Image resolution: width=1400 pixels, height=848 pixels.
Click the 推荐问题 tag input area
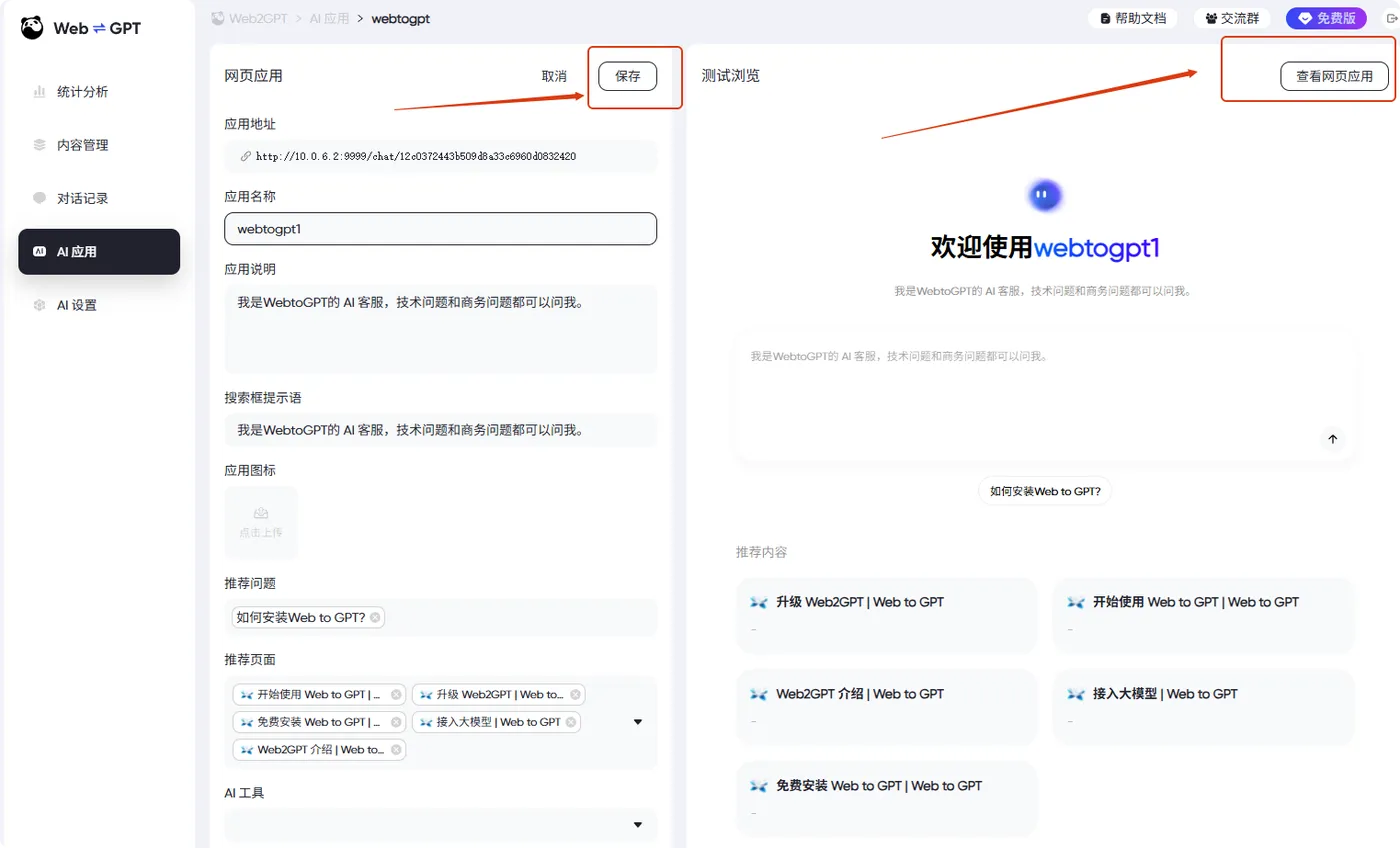pyautogui.click(x=440, y=618)
